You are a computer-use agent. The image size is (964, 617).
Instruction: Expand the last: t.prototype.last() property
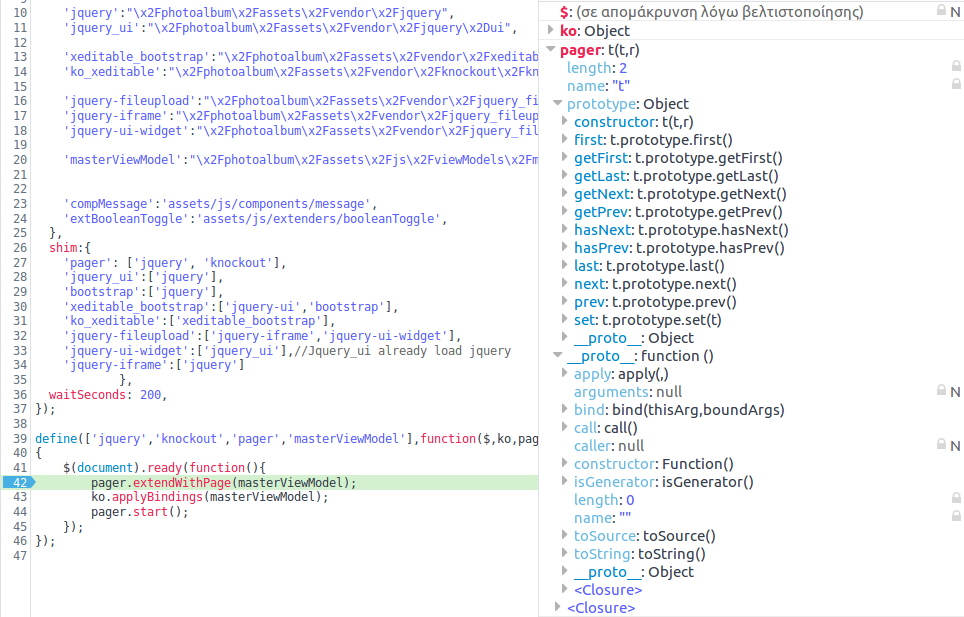(564, 265)
